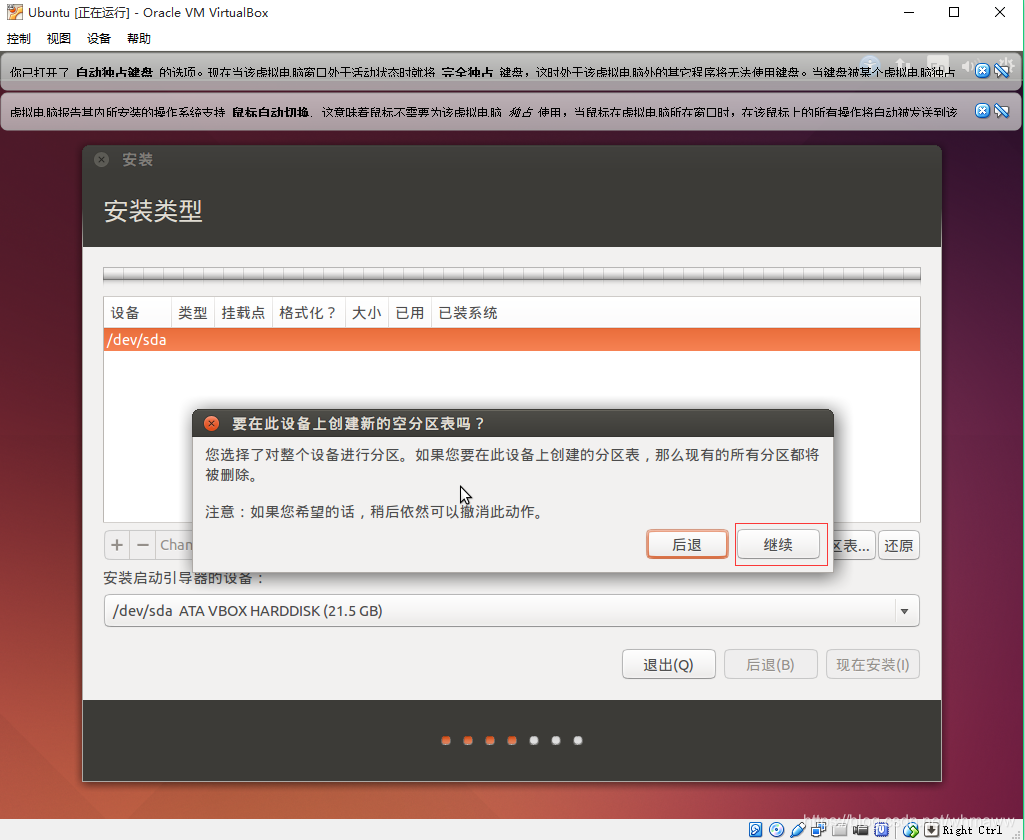Click the network adapters icon in status bar

pyautogui.click(x=818, y=830)
